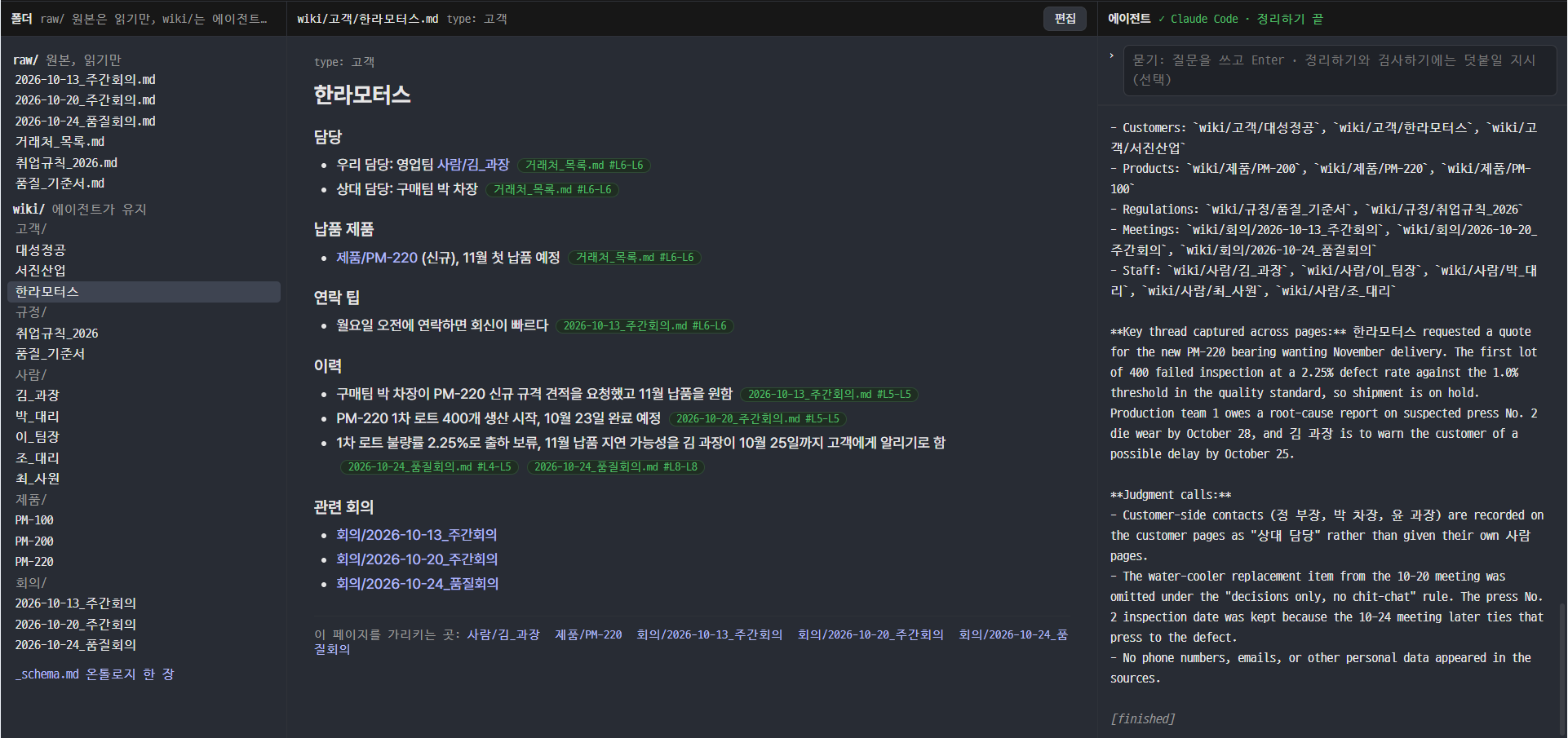Click the 편집 button
This screenshot has width=1568, height=738.
(x=1065, y=18)
